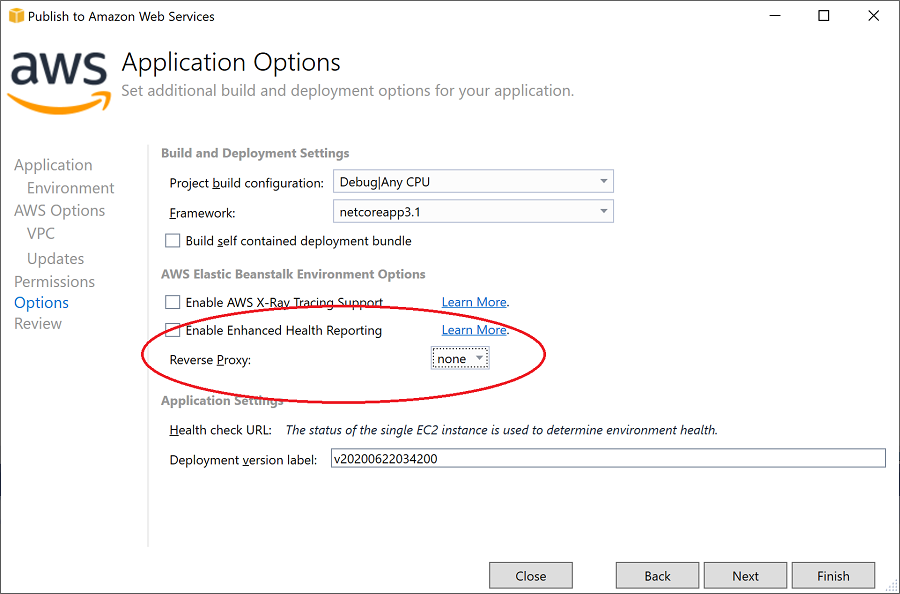Viewport: 900px width, 594px height.
Task: Click the AWS logo icon
Action: pos(58,78)
